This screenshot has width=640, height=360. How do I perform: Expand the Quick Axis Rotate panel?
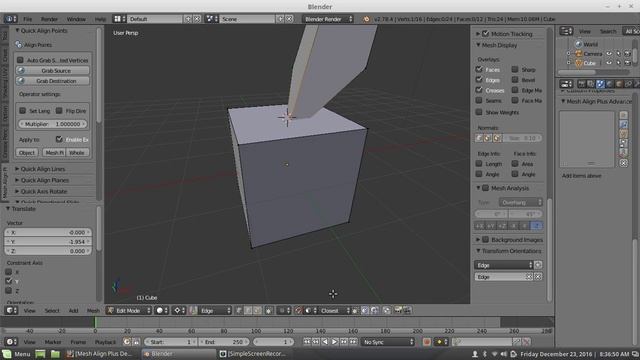(17, 191)
